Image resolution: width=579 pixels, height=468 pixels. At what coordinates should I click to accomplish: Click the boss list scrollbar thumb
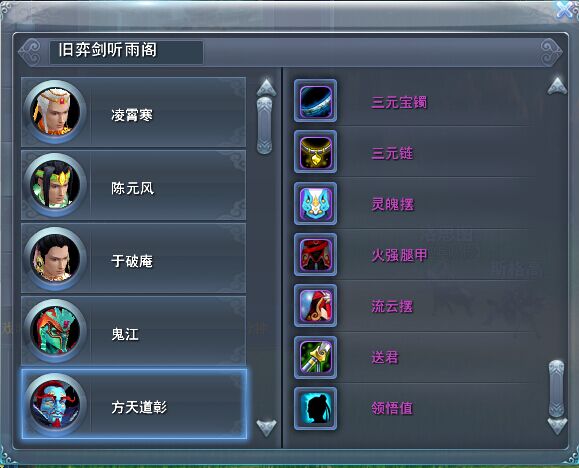coord(265,126)
